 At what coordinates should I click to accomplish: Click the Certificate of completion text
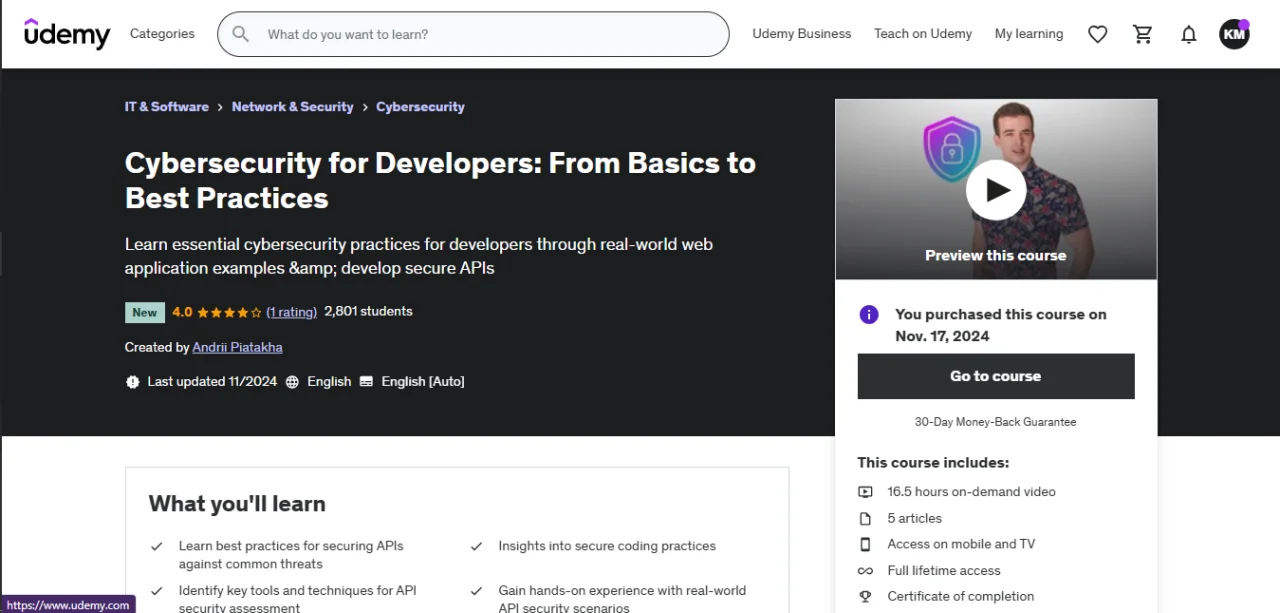click(x=961, y=596)
